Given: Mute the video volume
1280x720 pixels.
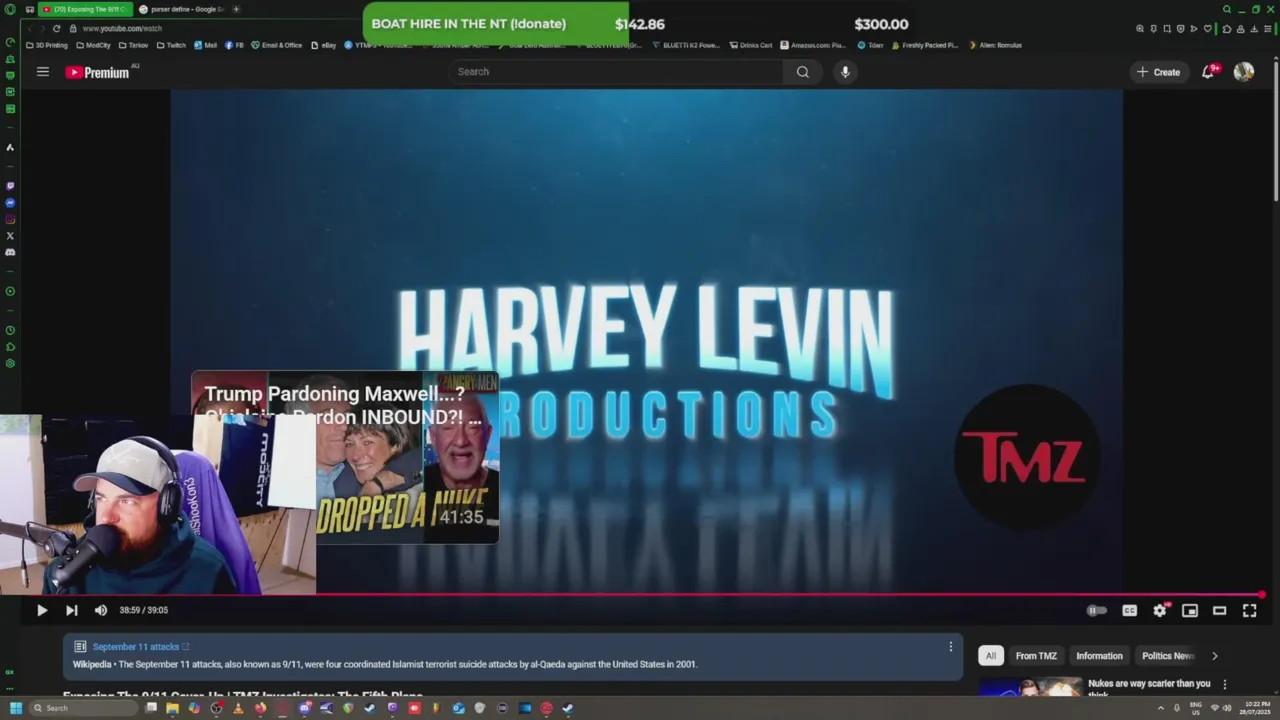Looking at the screenshot, I should (101, 610).
